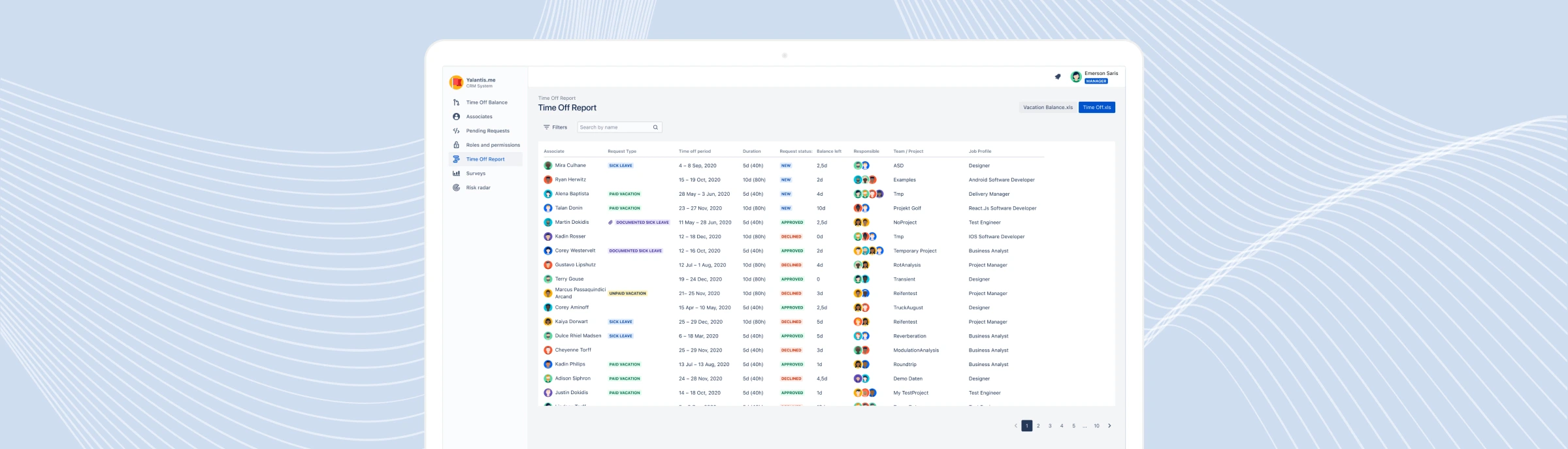This screenshot has height=449, width=1568.
Task: Click the Risk radar icon
Action: coord(456,188)
